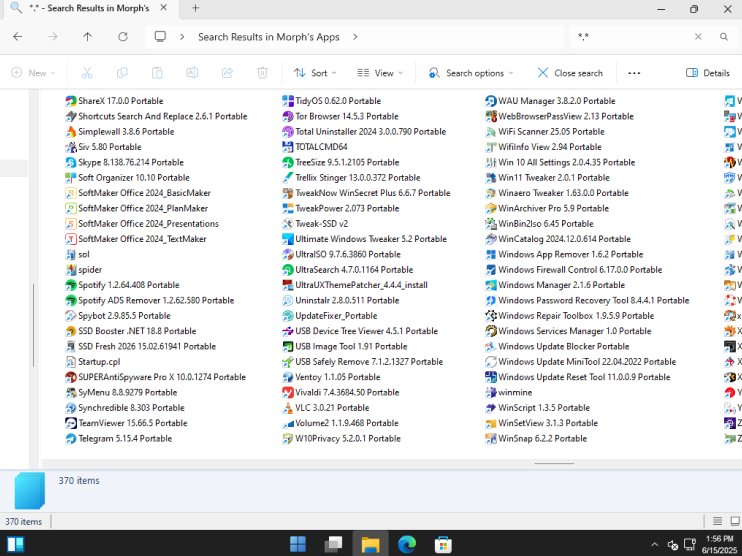The image size is (742, 556).
Task: Select the Search Results in Morph's tab
Action: (89, 8)
